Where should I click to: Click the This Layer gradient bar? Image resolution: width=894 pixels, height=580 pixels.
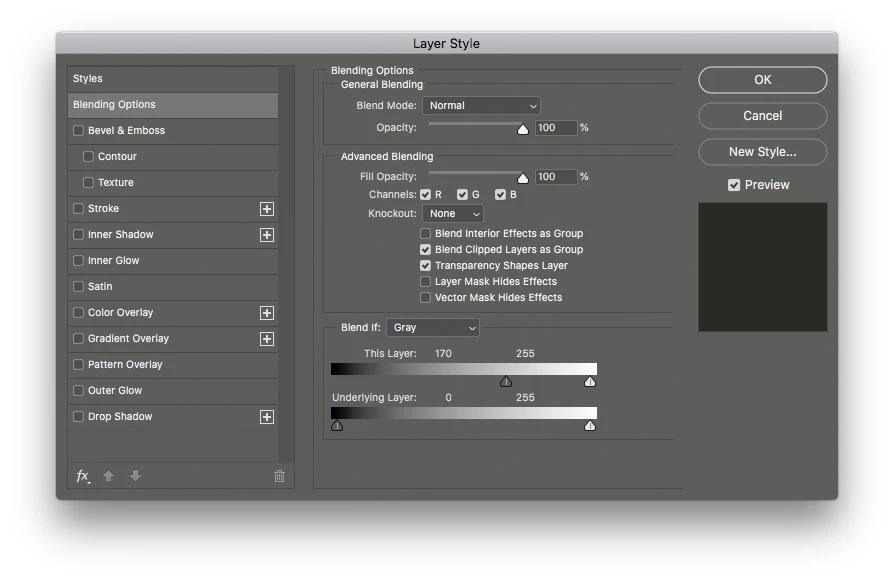coord(464,369)
